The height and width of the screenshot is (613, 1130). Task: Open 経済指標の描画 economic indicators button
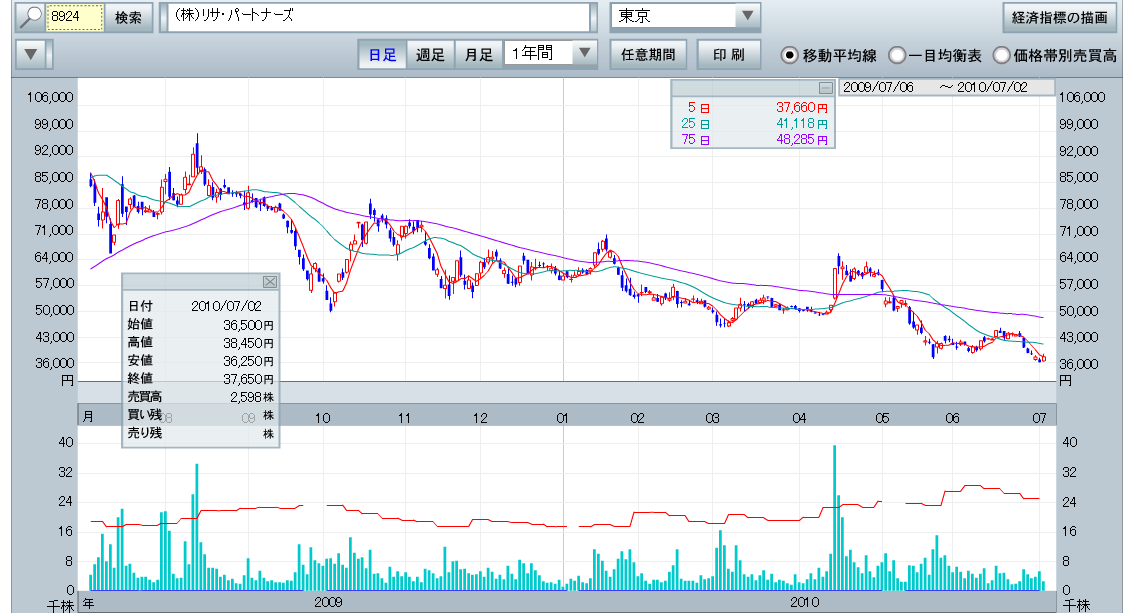click(1059, 18)
